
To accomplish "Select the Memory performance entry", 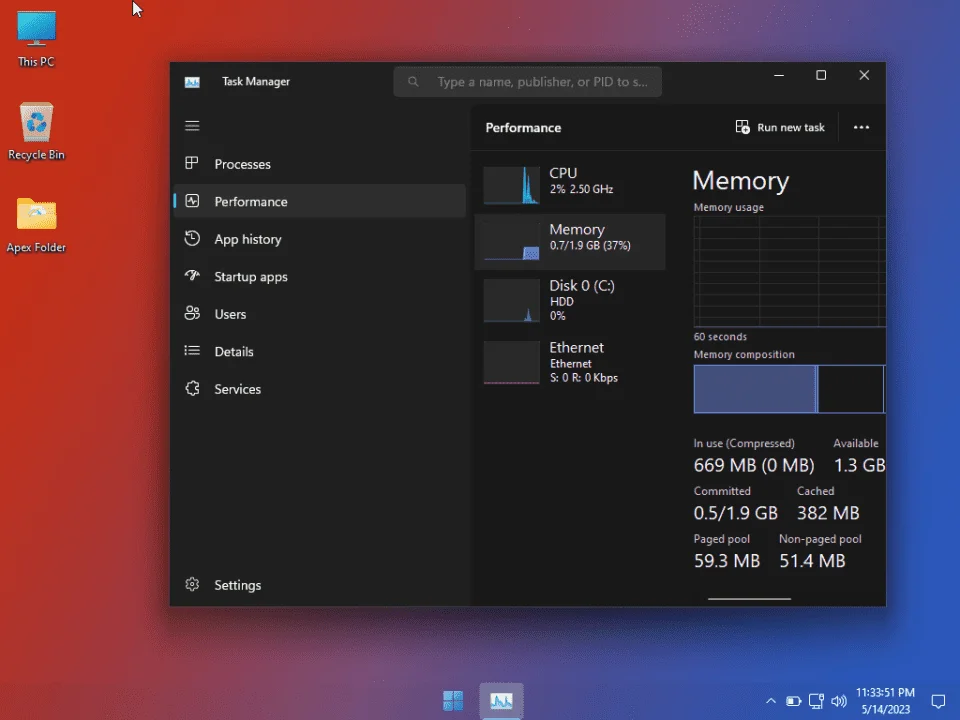I will coord(570,242).
